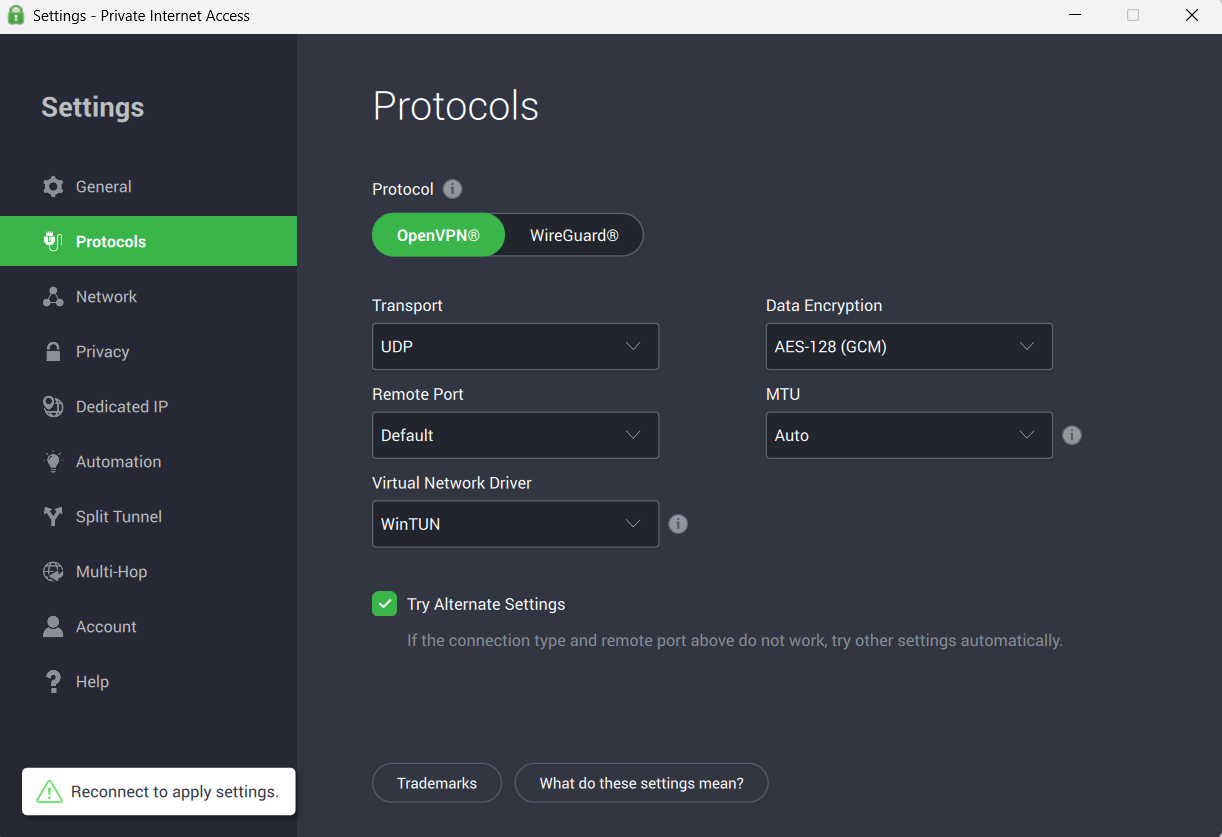The width and height of the screenshot is (1222, 837).
Task: Open the Account settings tab
Action: click(x=106, y=627)
